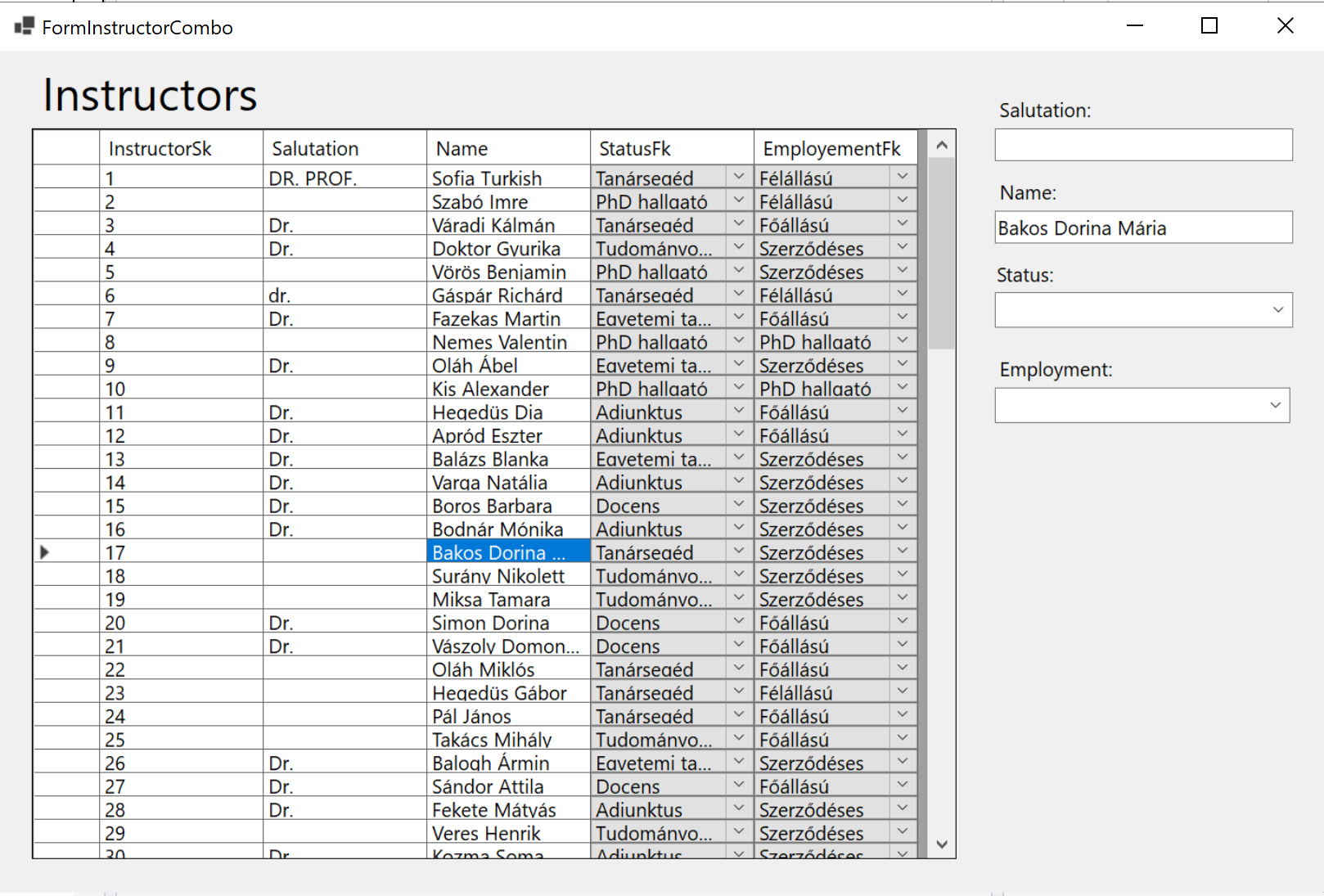Image resolution: width=1324 pixels, height=896 pixels.
Task: Click the vertical scrollbar thumb of the grid
Action: pos(942,254)
